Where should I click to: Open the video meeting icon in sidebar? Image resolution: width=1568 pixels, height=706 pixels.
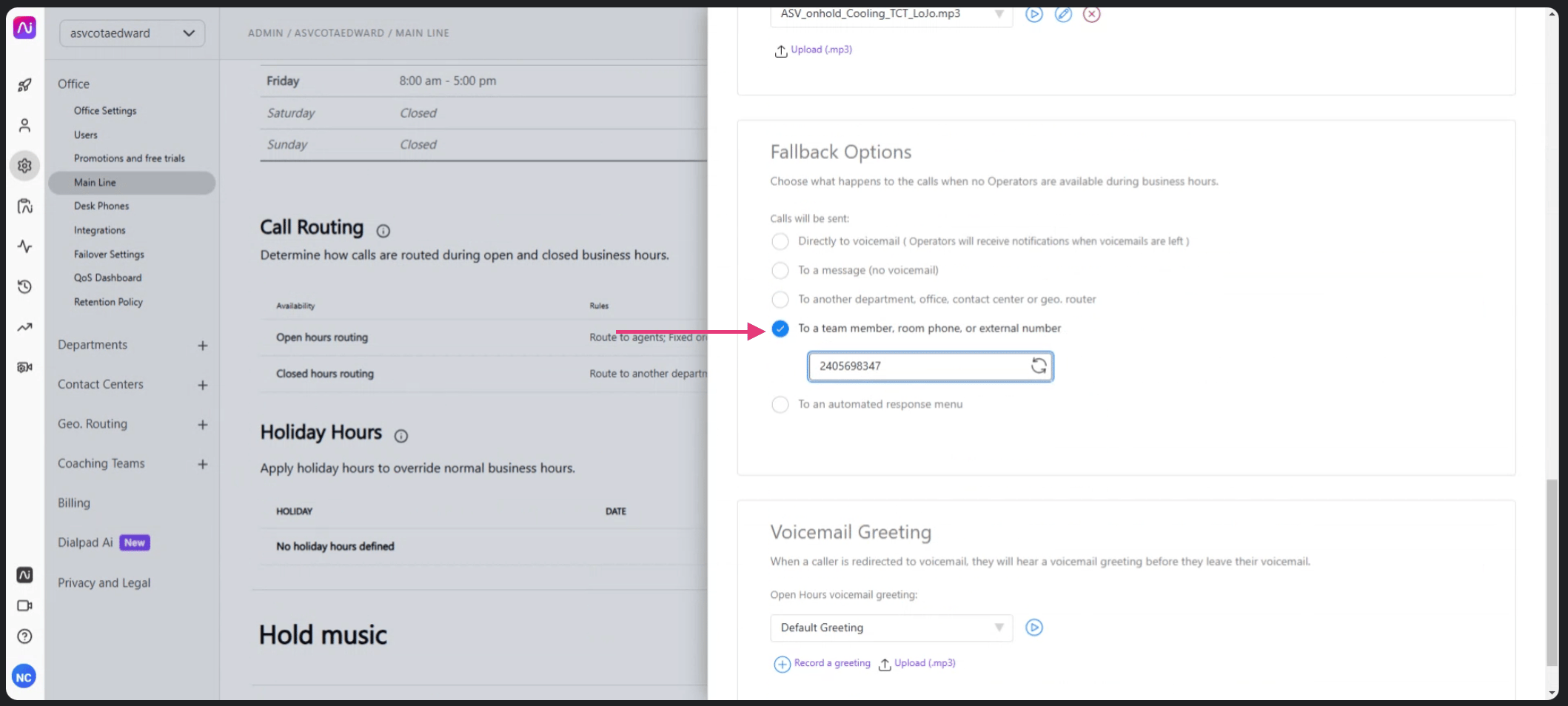pyautogui.click(x=24, y=605)
